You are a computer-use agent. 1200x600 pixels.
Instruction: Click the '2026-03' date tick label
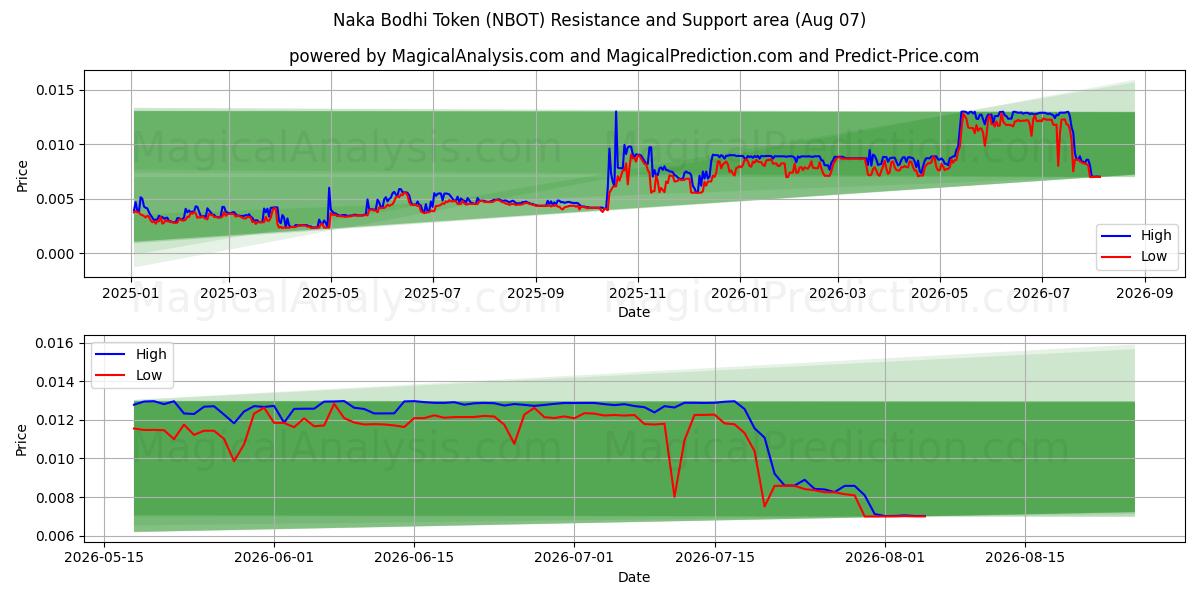pyautogui.click(x=838, y=293)
